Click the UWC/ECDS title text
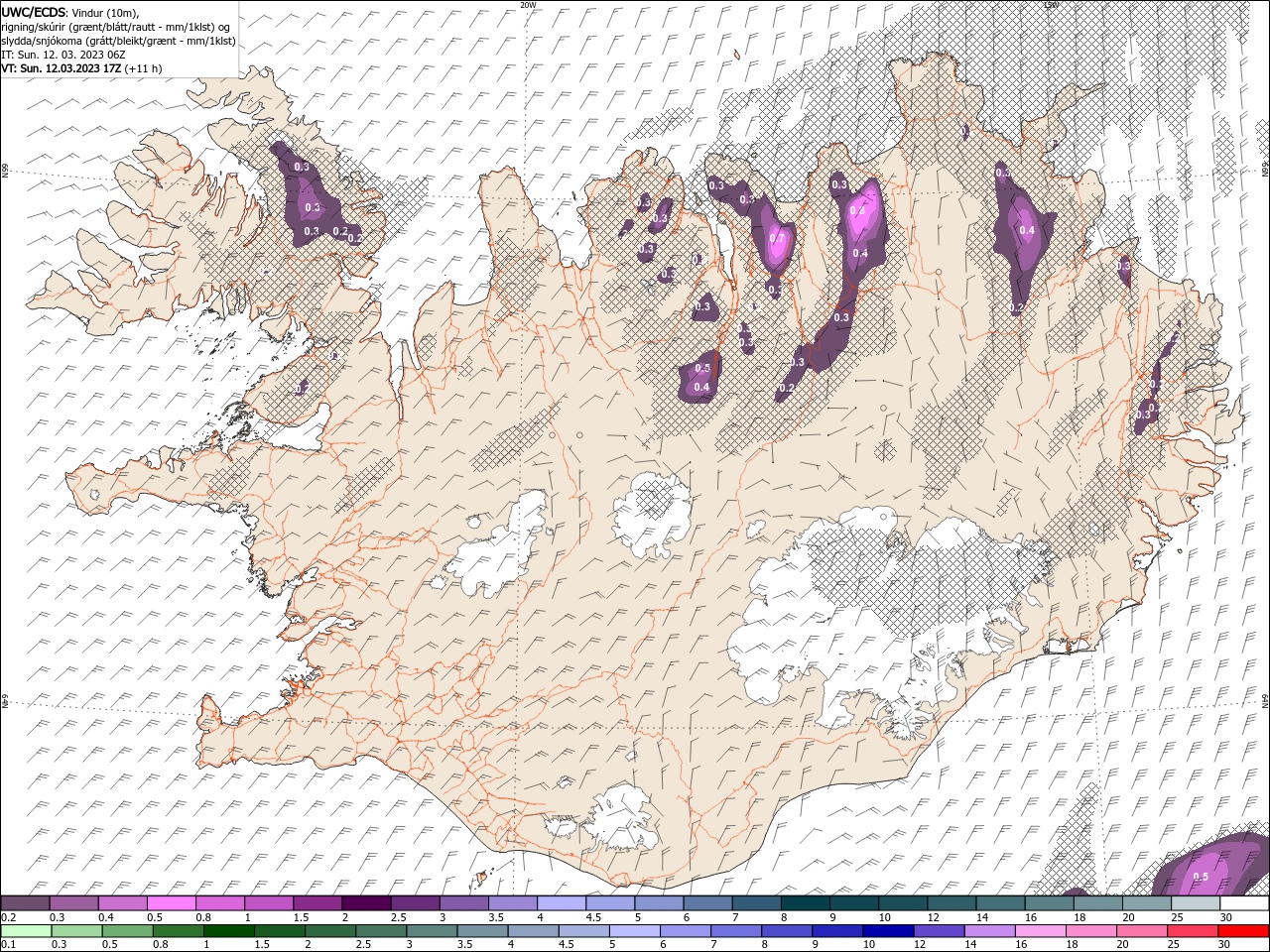Image resolution: width=1270 pixels, height=952 pixels. click(x=34, y=11)
